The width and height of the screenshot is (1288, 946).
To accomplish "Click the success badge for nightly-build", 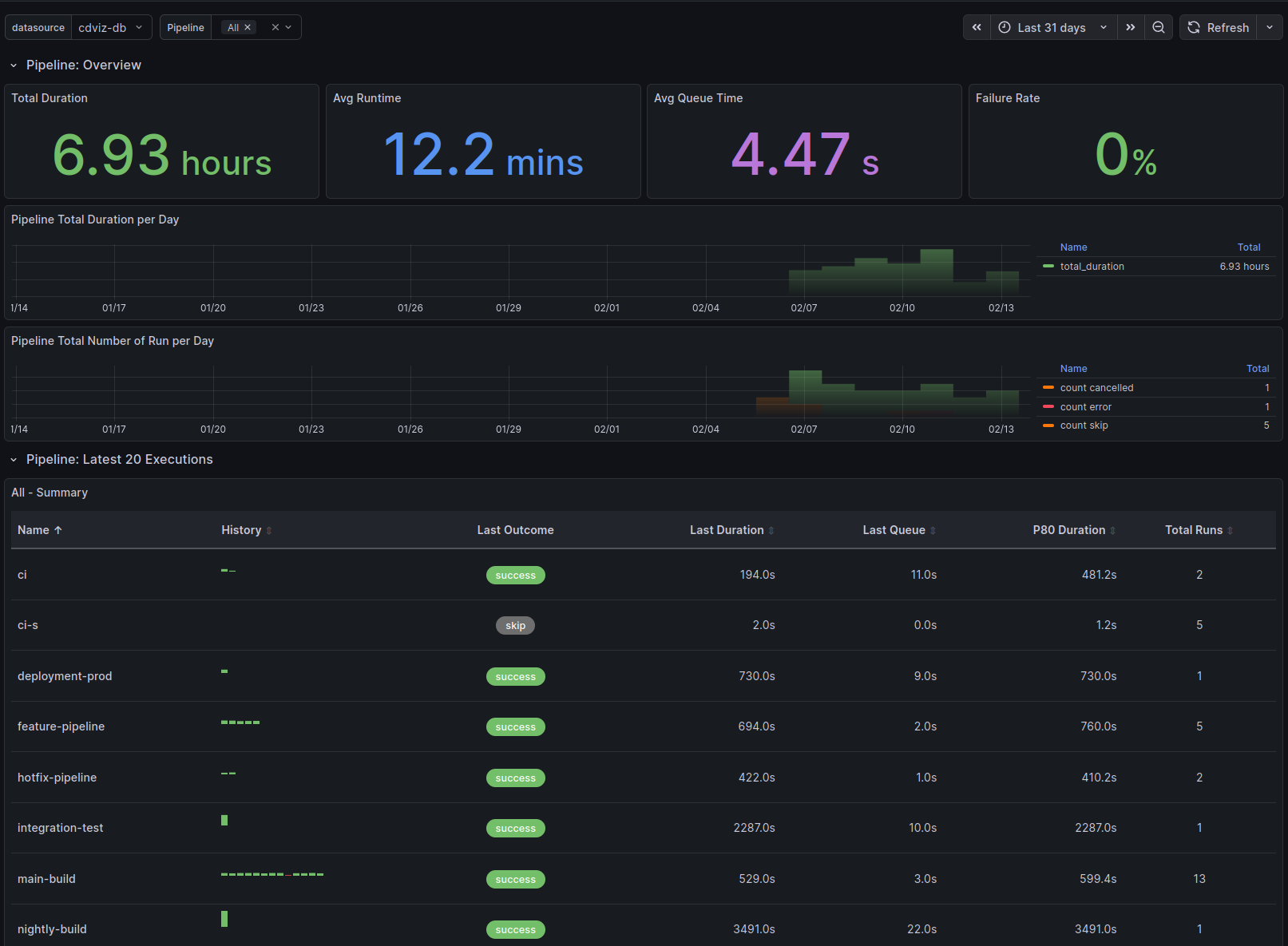I will [x=515, y=929].
